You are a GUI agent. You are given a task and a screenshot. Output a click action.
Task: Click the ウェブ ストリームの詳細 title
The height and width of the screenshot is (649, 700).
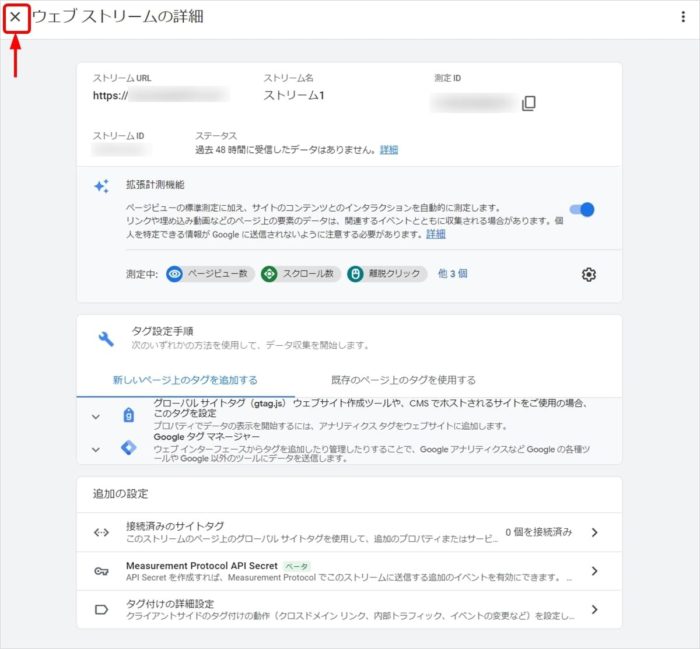click(118, 17)
